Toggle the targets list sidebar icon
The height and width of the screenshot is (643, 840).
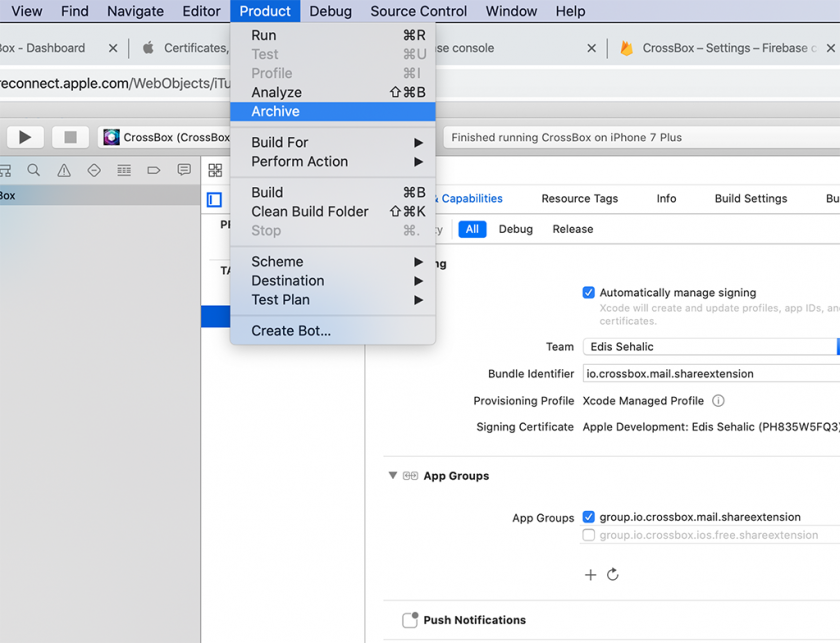point(214,200)
